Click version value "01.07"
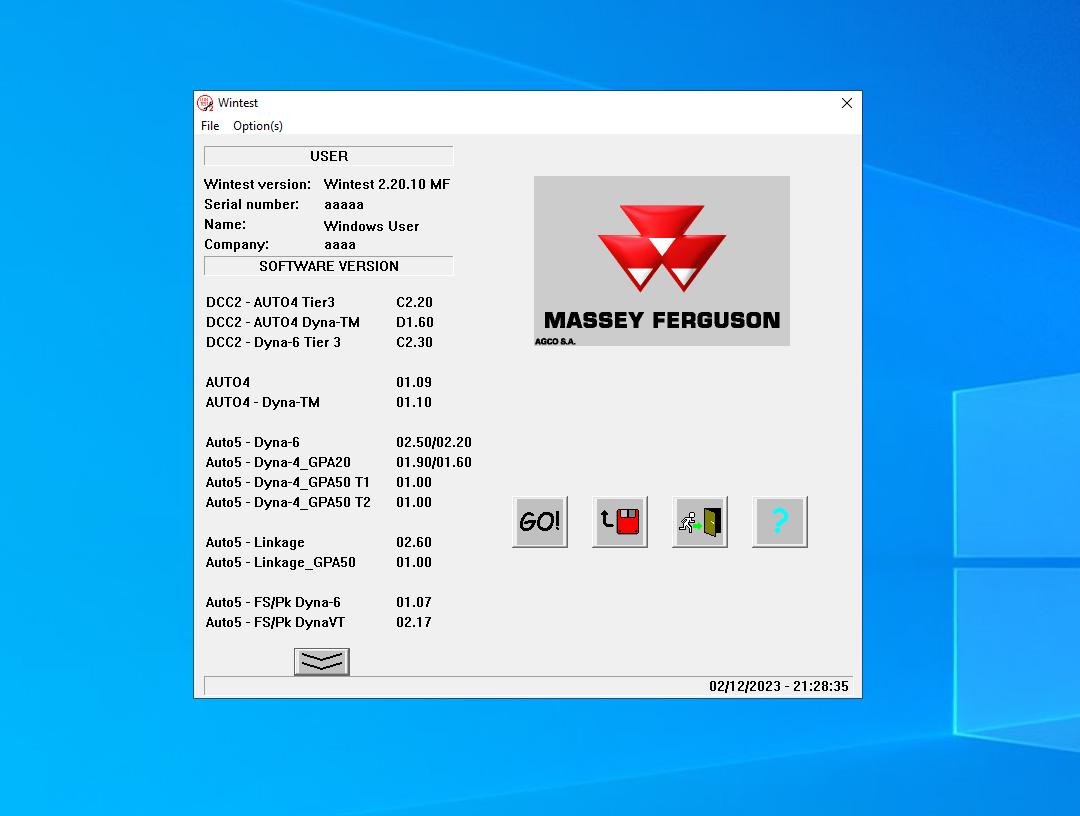The height and width of the screenshot is (816, 1080). (x=414, y=603)
